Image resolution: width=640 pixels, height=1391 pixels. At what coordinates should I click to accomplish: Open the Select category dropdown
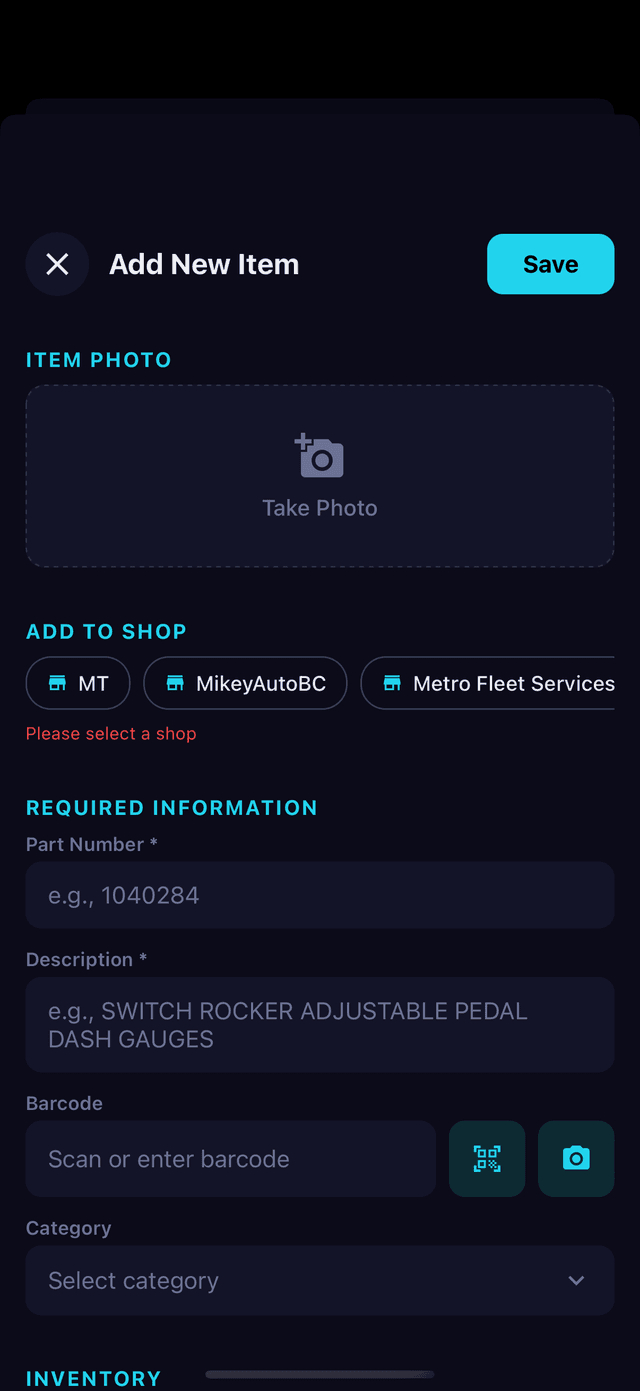(x=319, y=1280)
